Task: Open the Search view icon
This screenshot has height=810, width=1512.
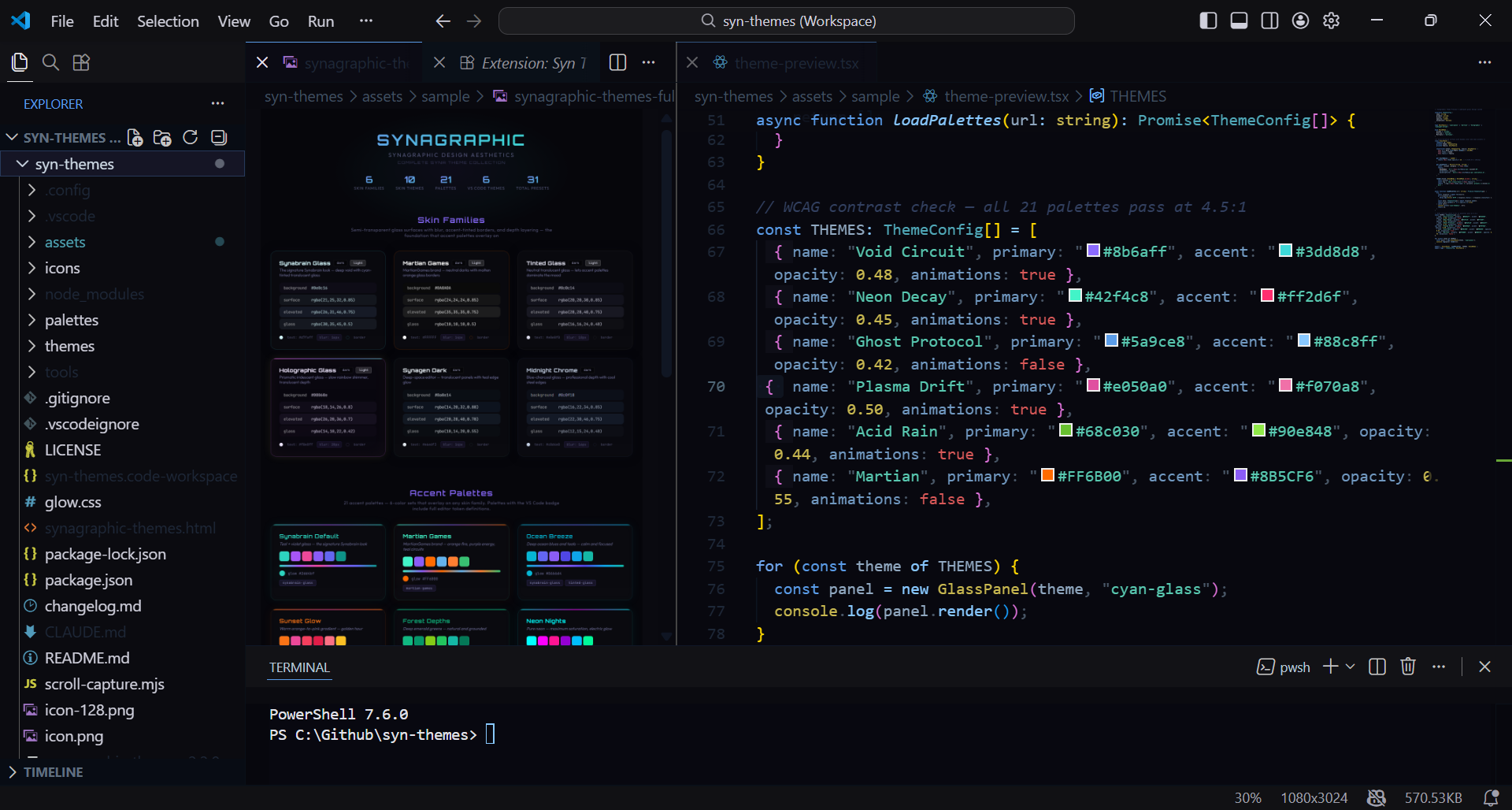Action: click(x=50, y=62)
